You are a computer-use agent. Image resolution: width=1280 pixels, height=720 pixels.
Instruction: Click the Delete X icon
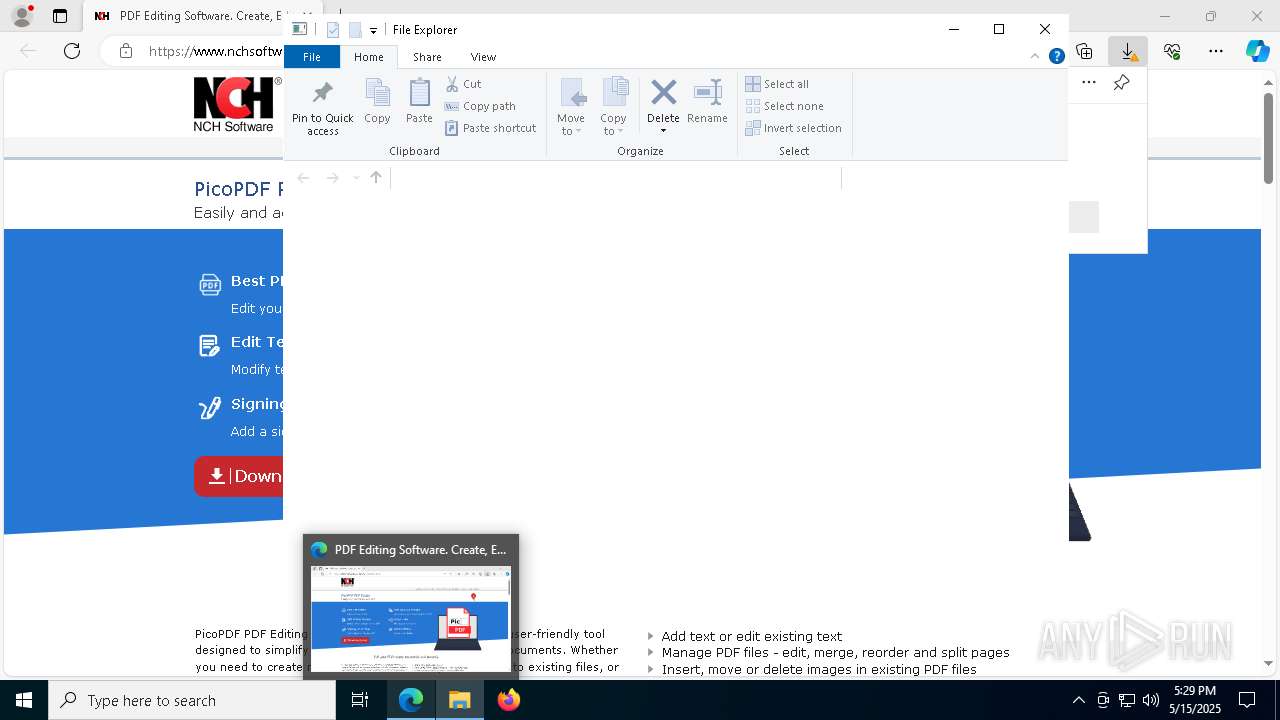point(663,94)
